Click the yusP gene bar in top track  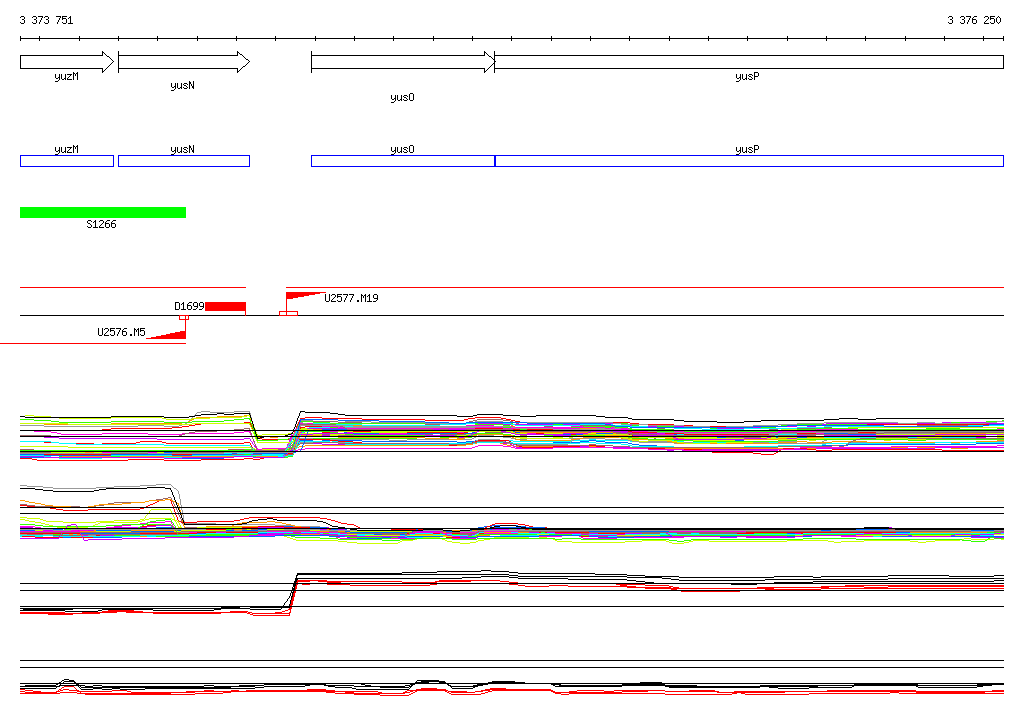749,62
